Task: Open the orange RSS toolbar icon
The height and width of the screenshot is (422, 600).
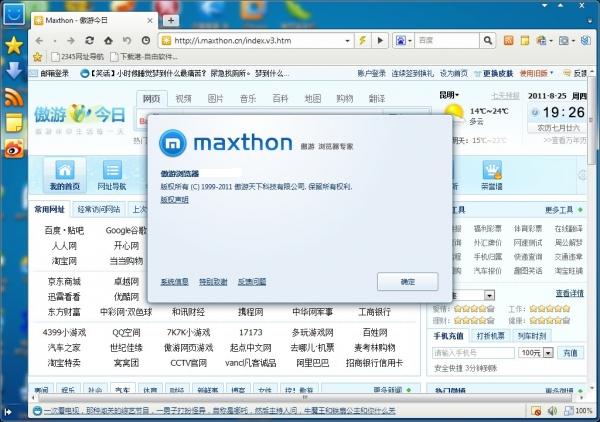Action: click(x=508, y=41)
